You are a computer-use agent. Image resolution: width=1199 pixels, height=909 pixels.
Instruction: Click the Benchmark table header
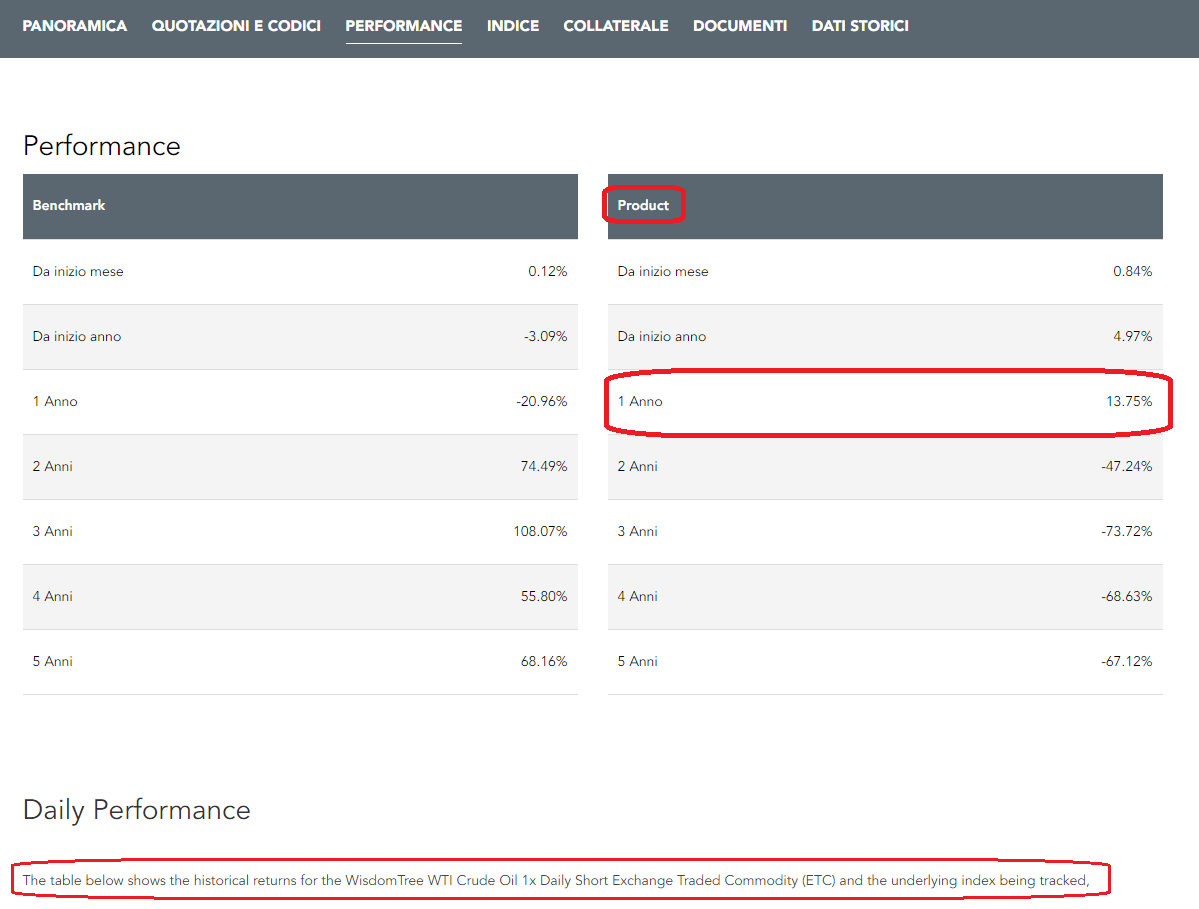click(x=69, y=205)
